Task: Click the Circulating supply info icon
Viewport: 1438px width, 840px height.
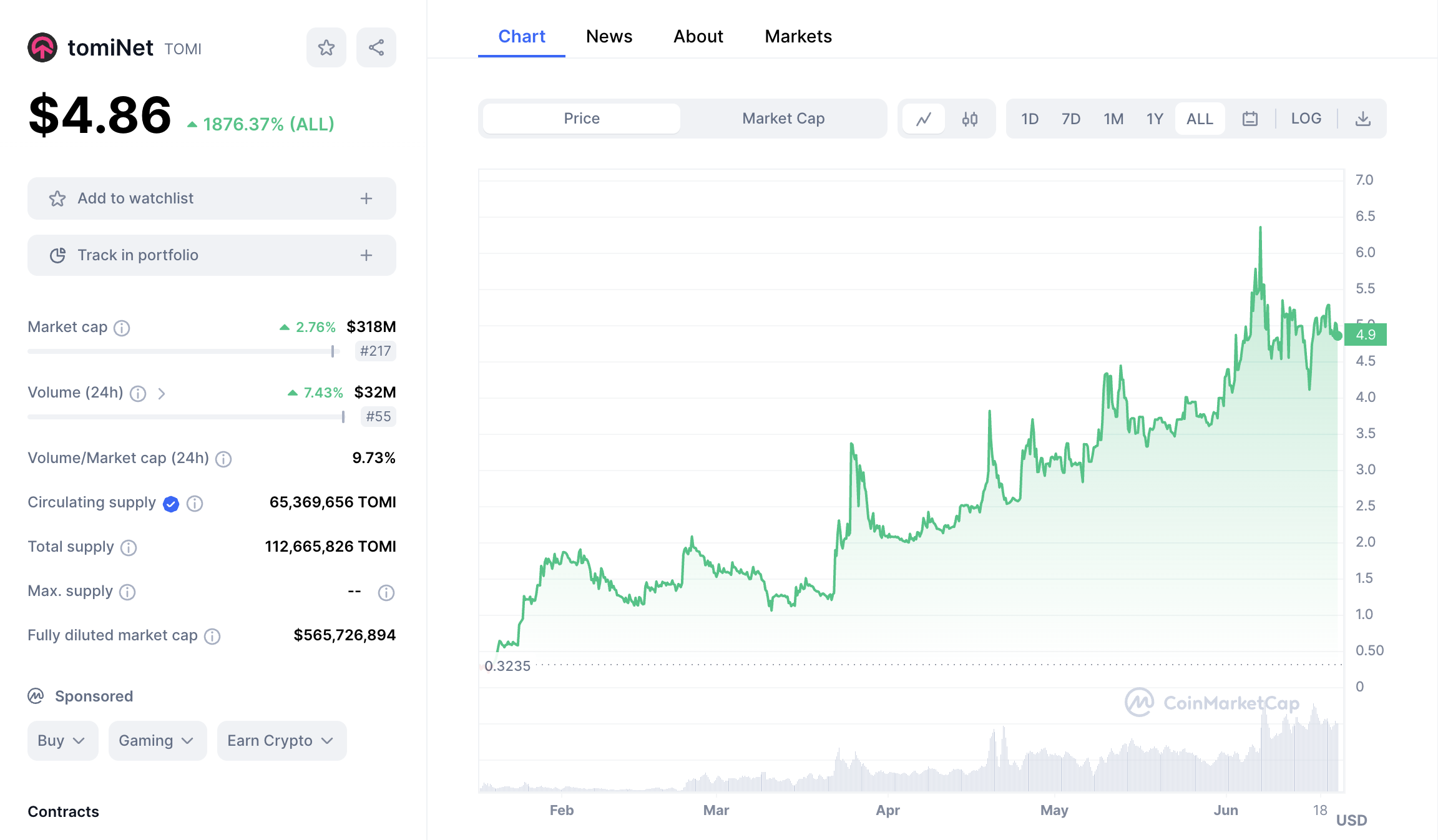Action: (x=195, y=504)
